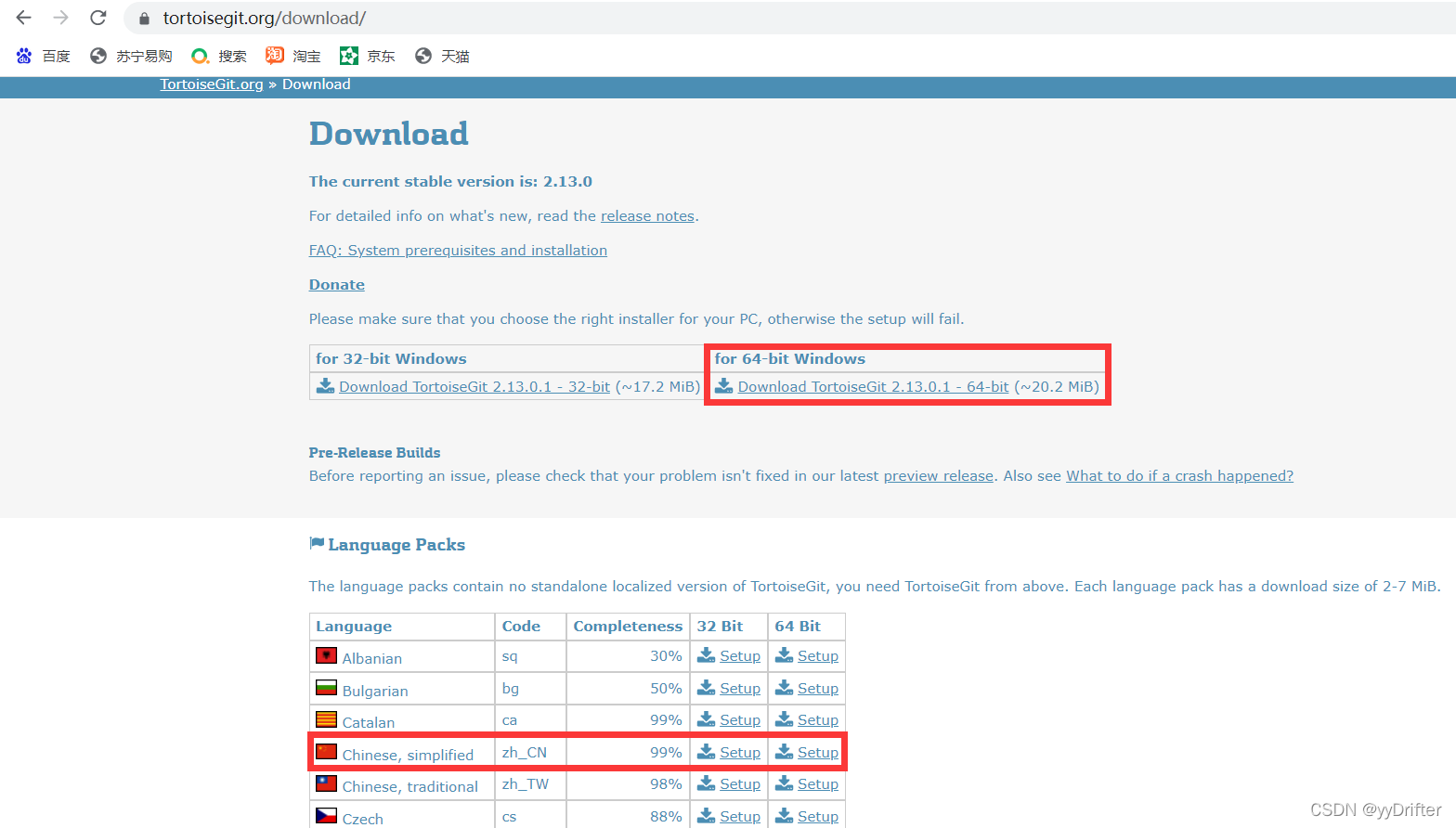Image resolution: width=1456 pixels, height=828 pixels.
Task: Click the 32-bit installer download icon
Action: tap(325, 386)
